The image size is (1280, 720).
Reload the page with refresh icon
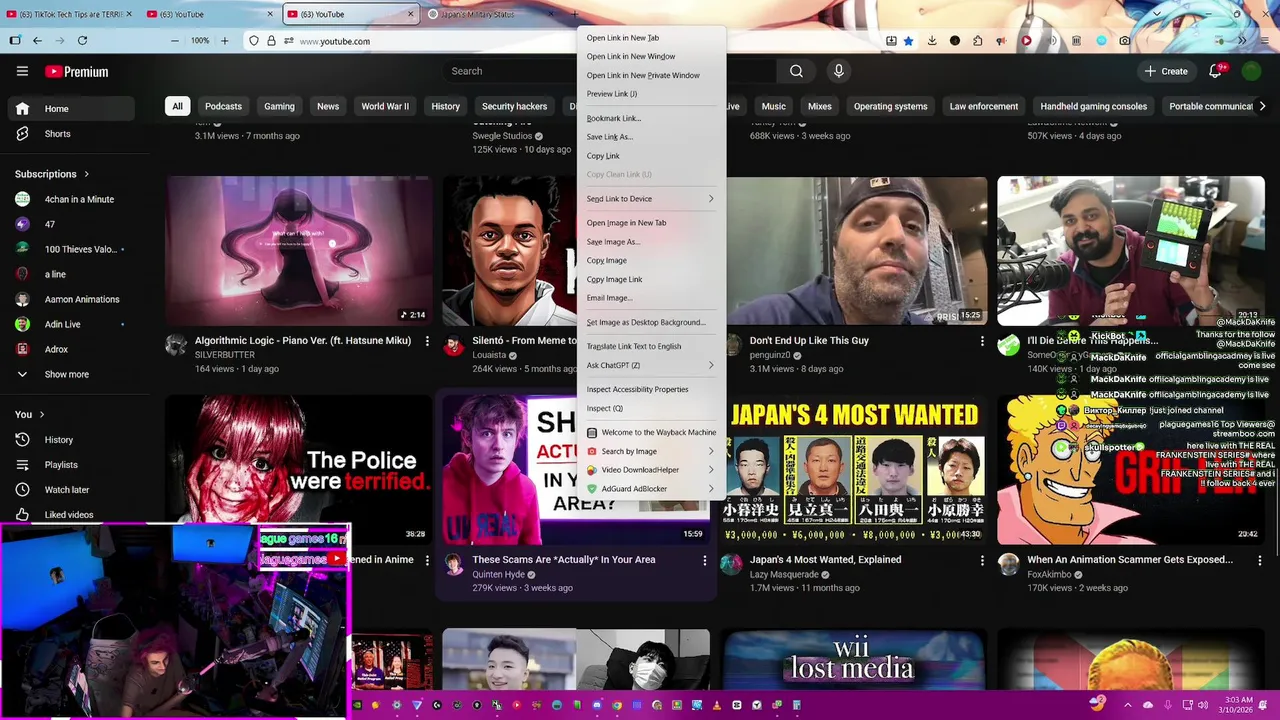[x=82, y=41]
